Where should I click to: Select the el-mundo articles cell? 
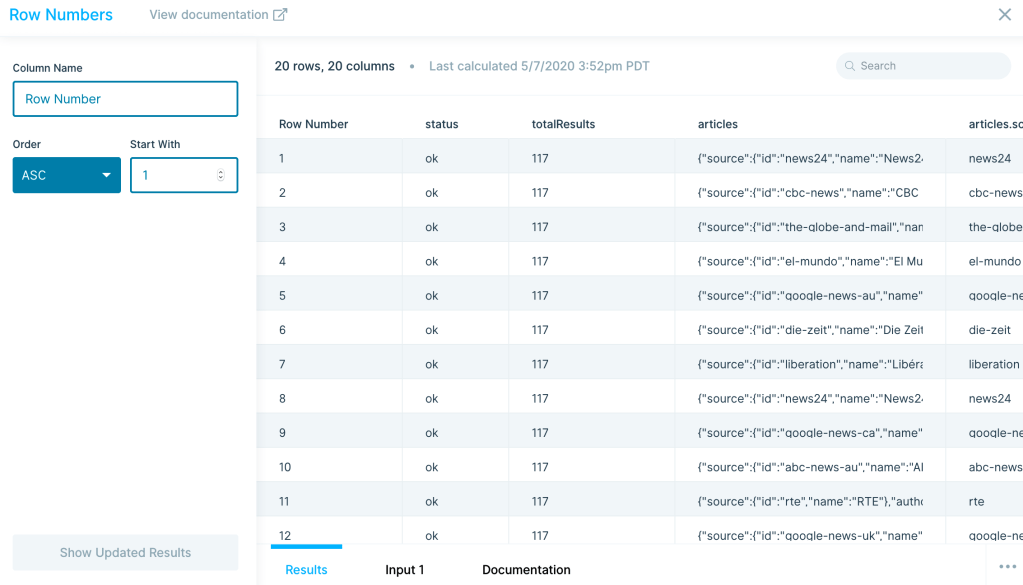(x=809, y=261)
